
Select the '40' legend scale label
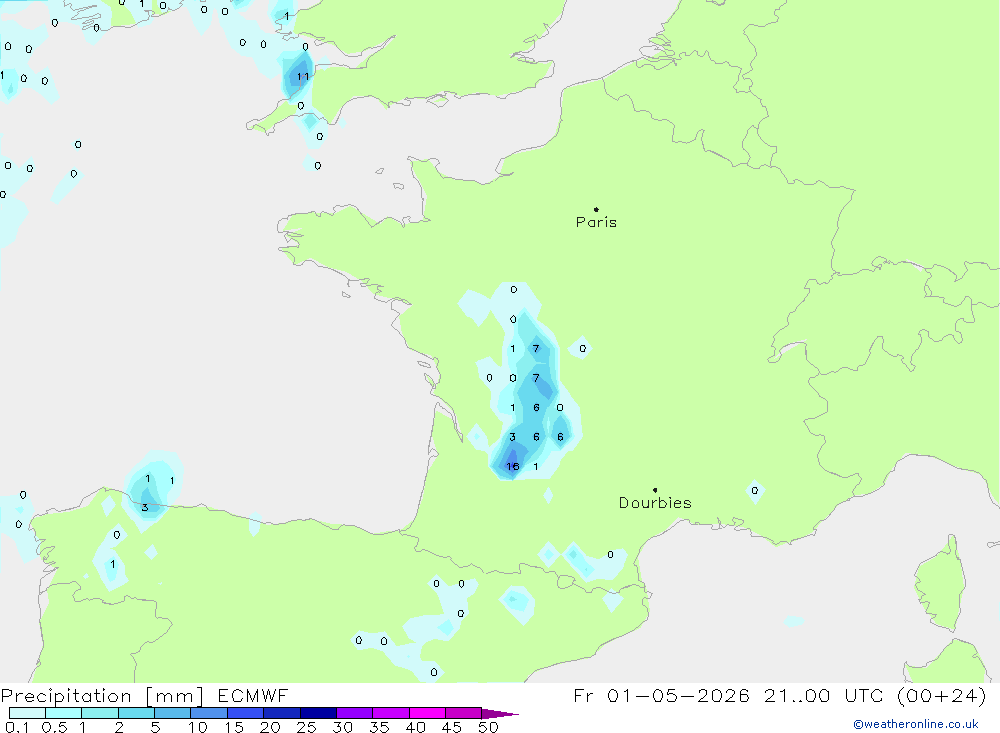point(415,727)
